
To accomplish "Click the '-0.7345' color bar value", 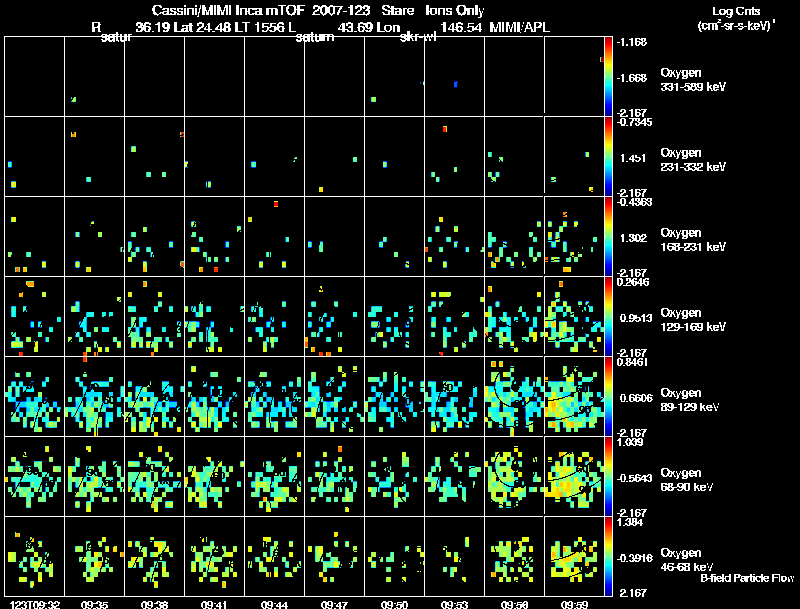I will (x=633, y=122).
